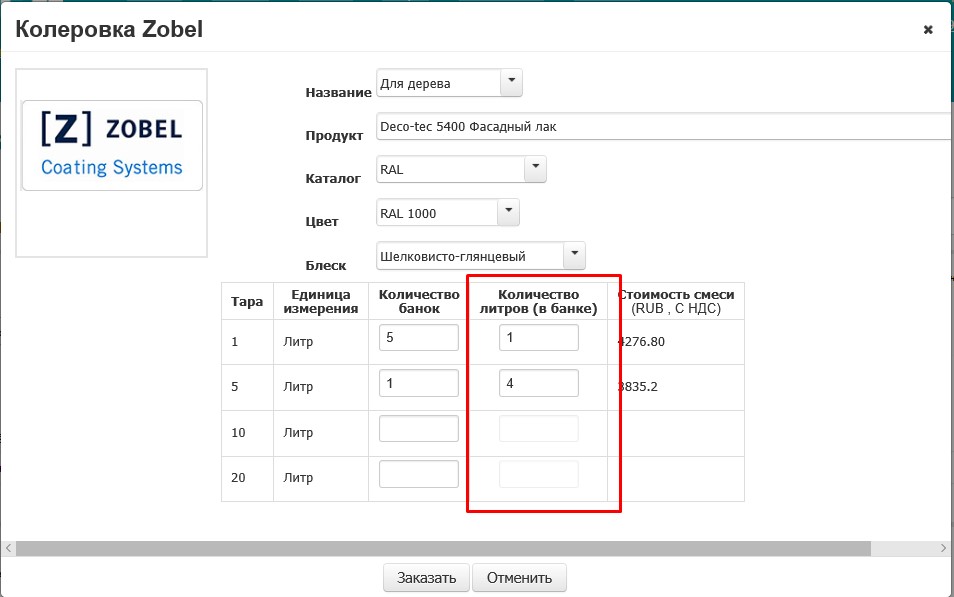Click litres-per-can field in tare 1 row
The width and height of the screenshot is (954, 597).
coord(538,338)
